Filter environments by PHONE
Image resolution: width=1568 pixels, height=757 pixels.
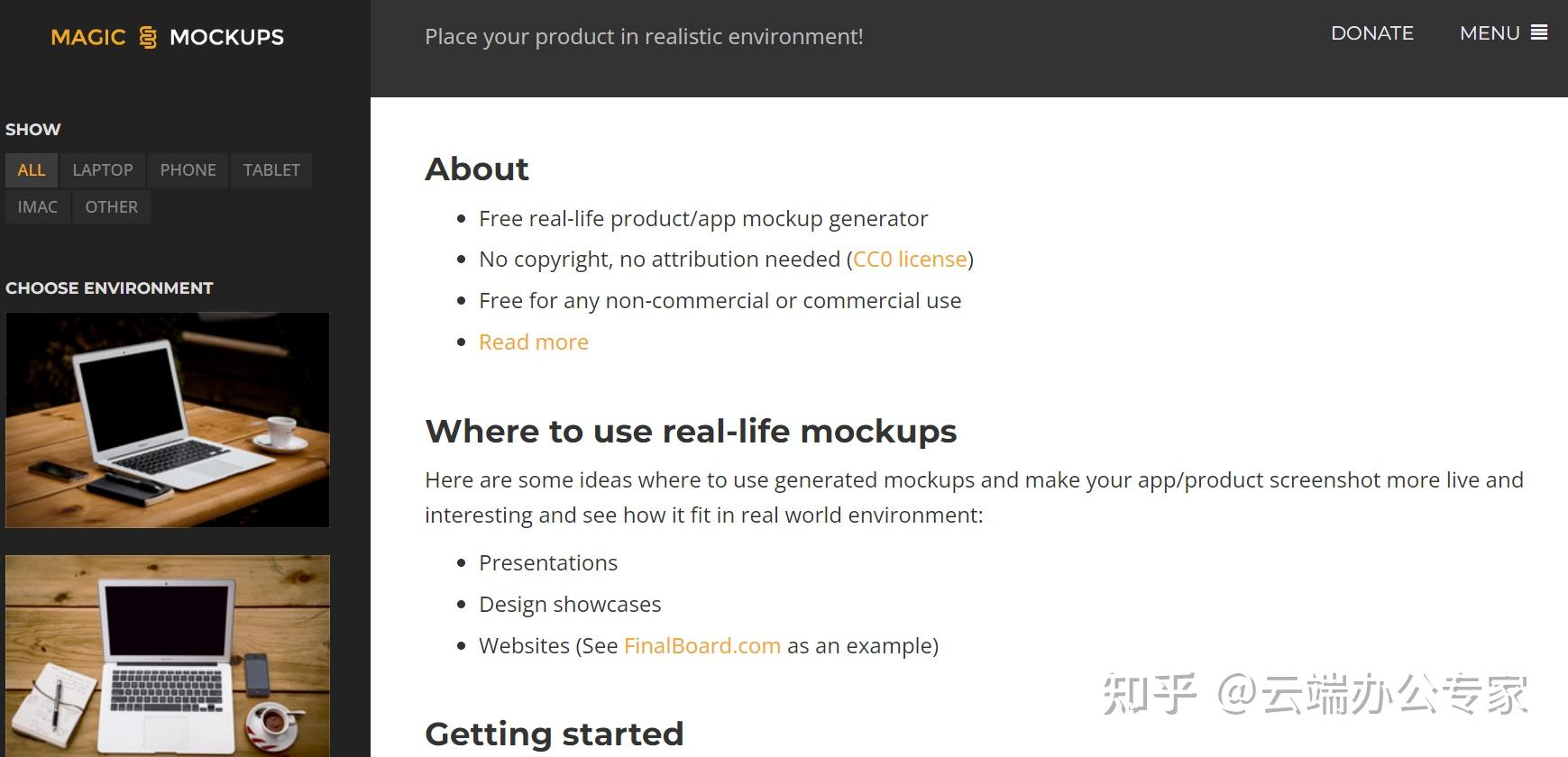(x=188, y=170)
